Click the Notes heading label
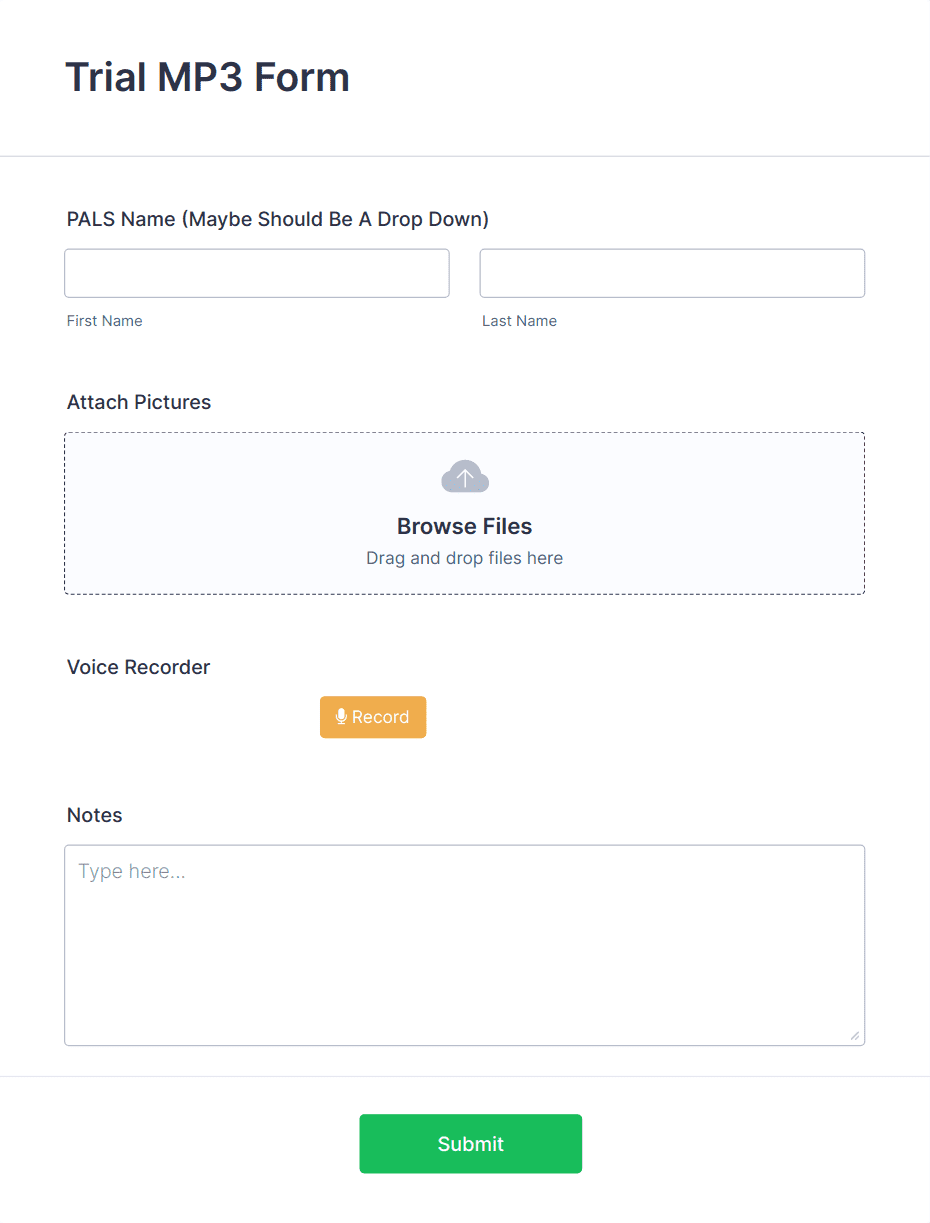This screenshot has width=930, height=1223. 94,815
